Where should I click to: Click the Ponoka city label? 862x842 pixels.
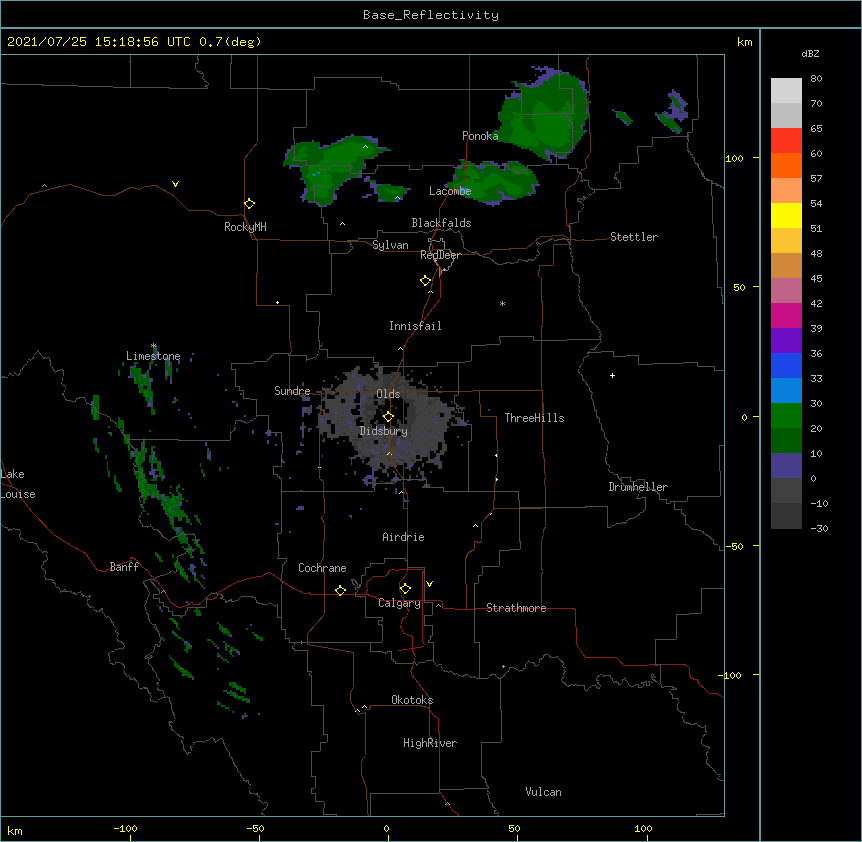[x=480, y=136]
